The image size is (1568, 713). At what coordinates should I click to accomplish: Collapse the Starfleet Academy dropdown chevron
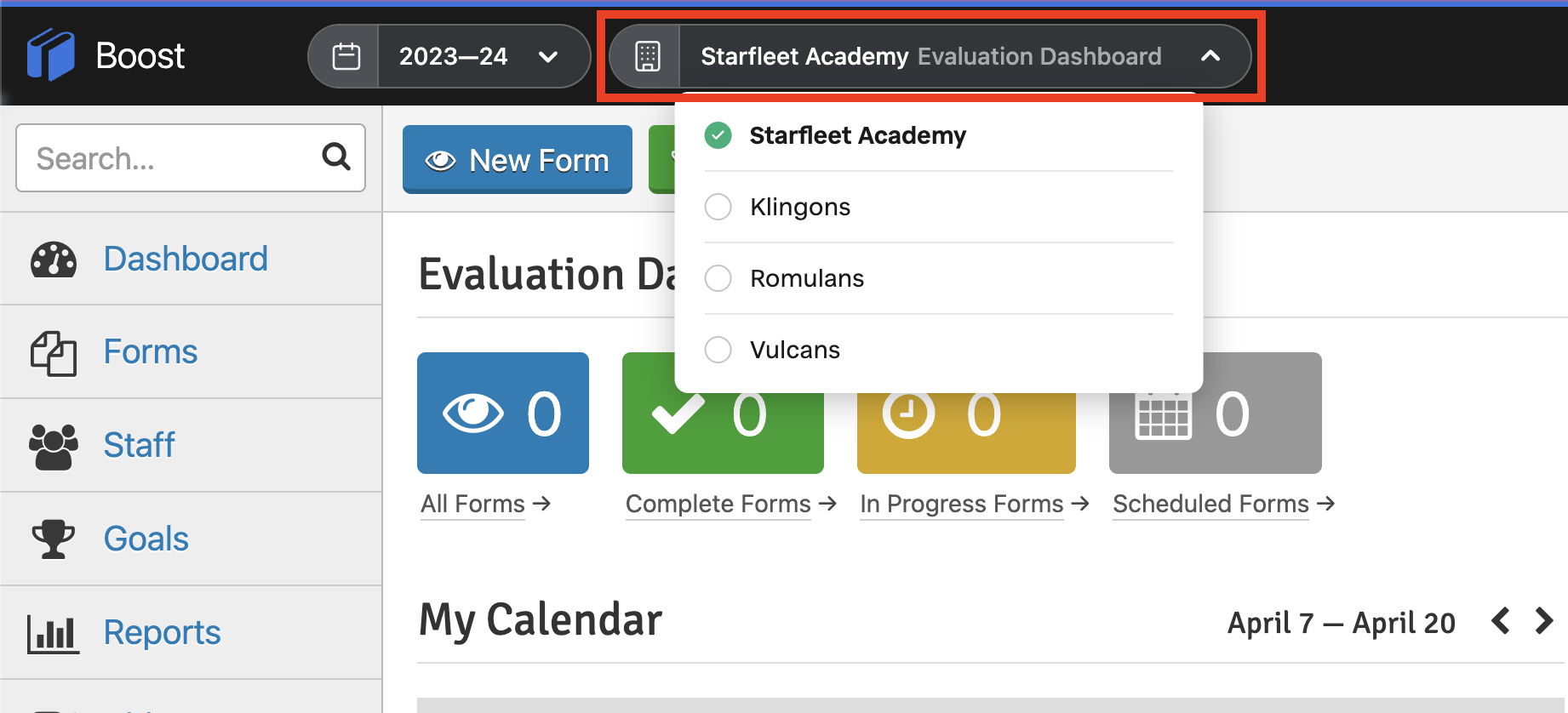(x=1210, y=56)
